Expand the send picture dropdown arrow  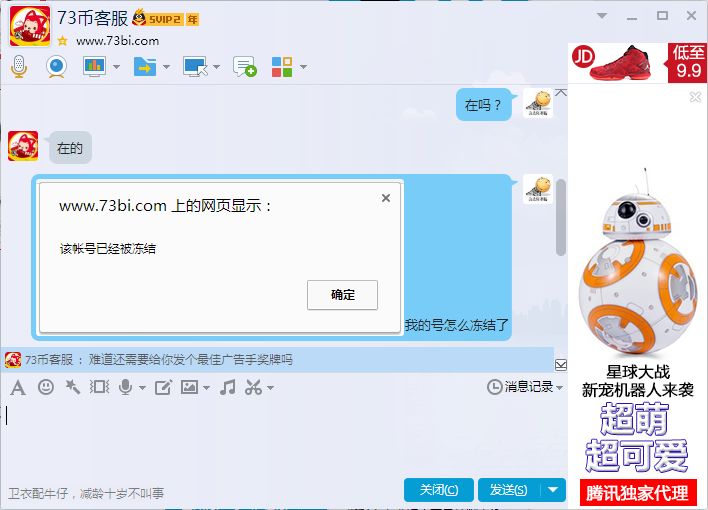[206, 388]
